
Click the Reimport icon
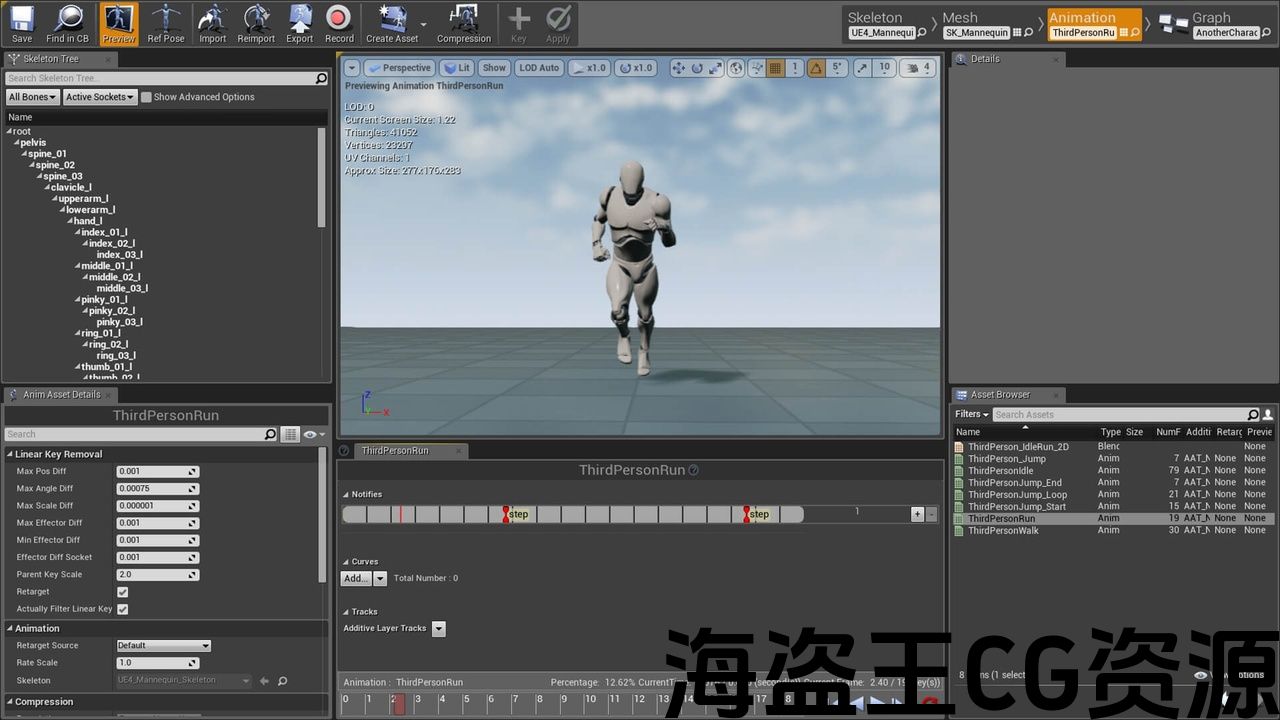(256, 23)
